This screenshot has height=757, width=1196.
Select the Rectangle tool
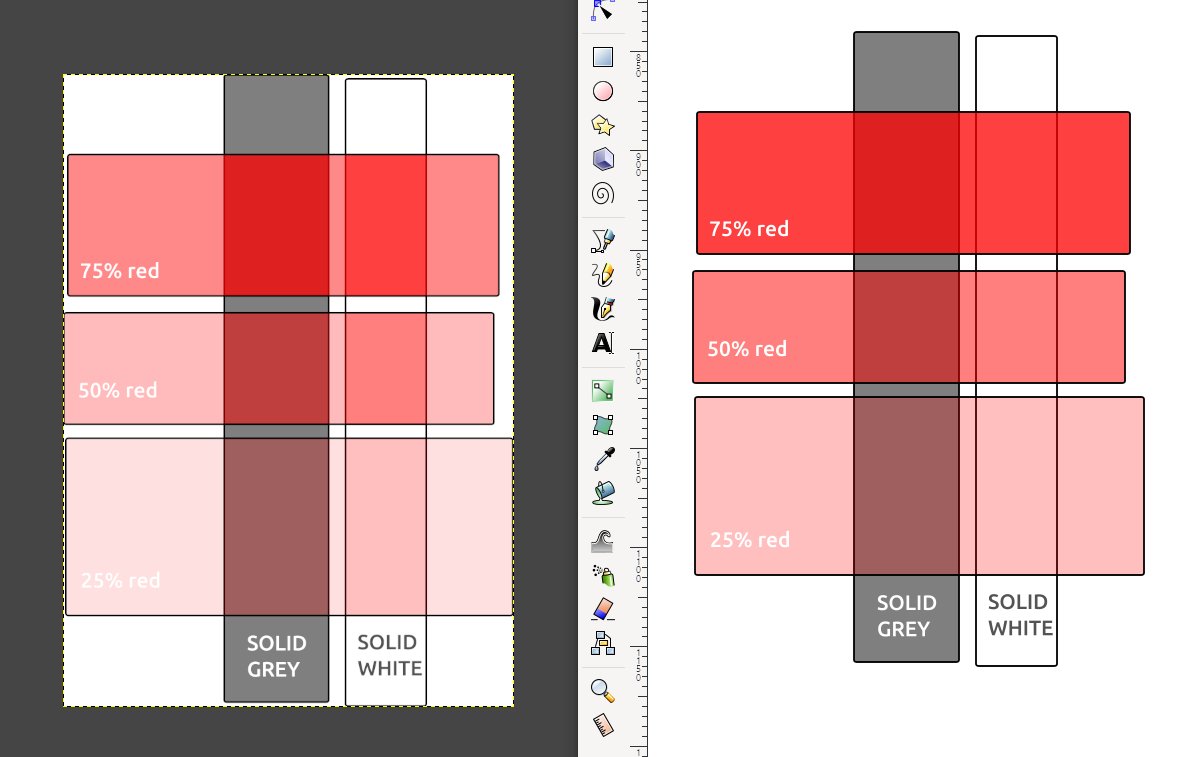pos(603,55)
